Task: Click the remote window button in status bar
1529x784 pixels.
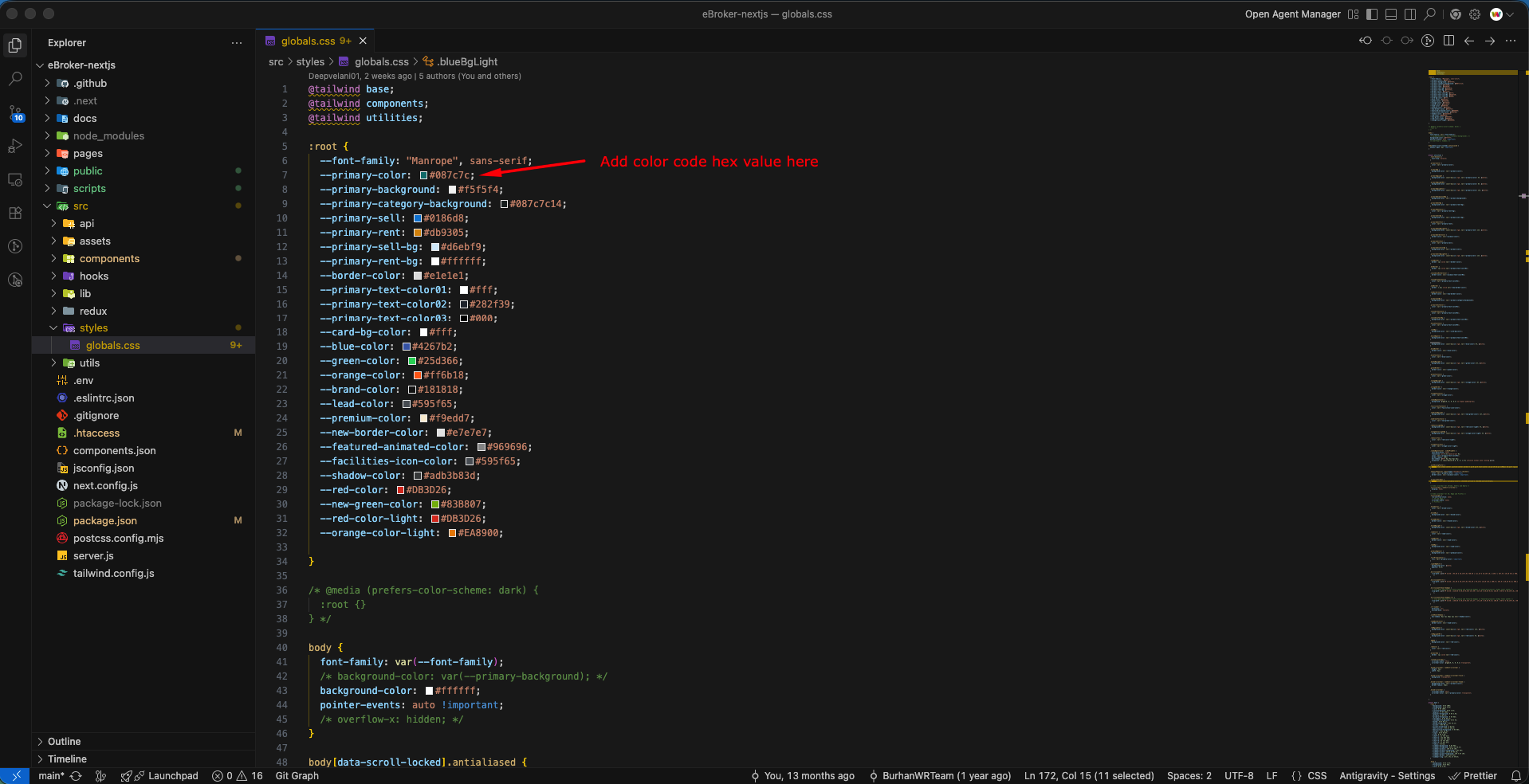Action: tap(15, 775)
